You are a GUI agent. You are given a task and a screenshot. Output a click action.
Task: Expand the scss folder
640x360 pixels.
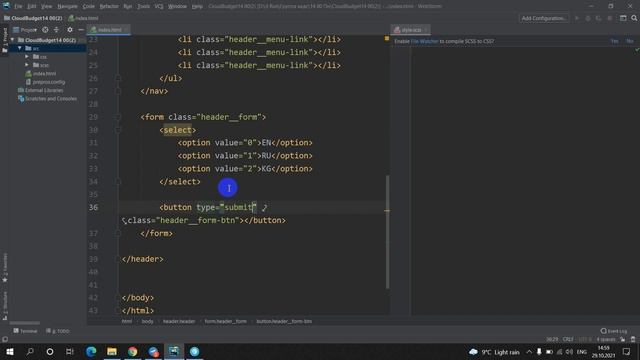coord(27,64)
